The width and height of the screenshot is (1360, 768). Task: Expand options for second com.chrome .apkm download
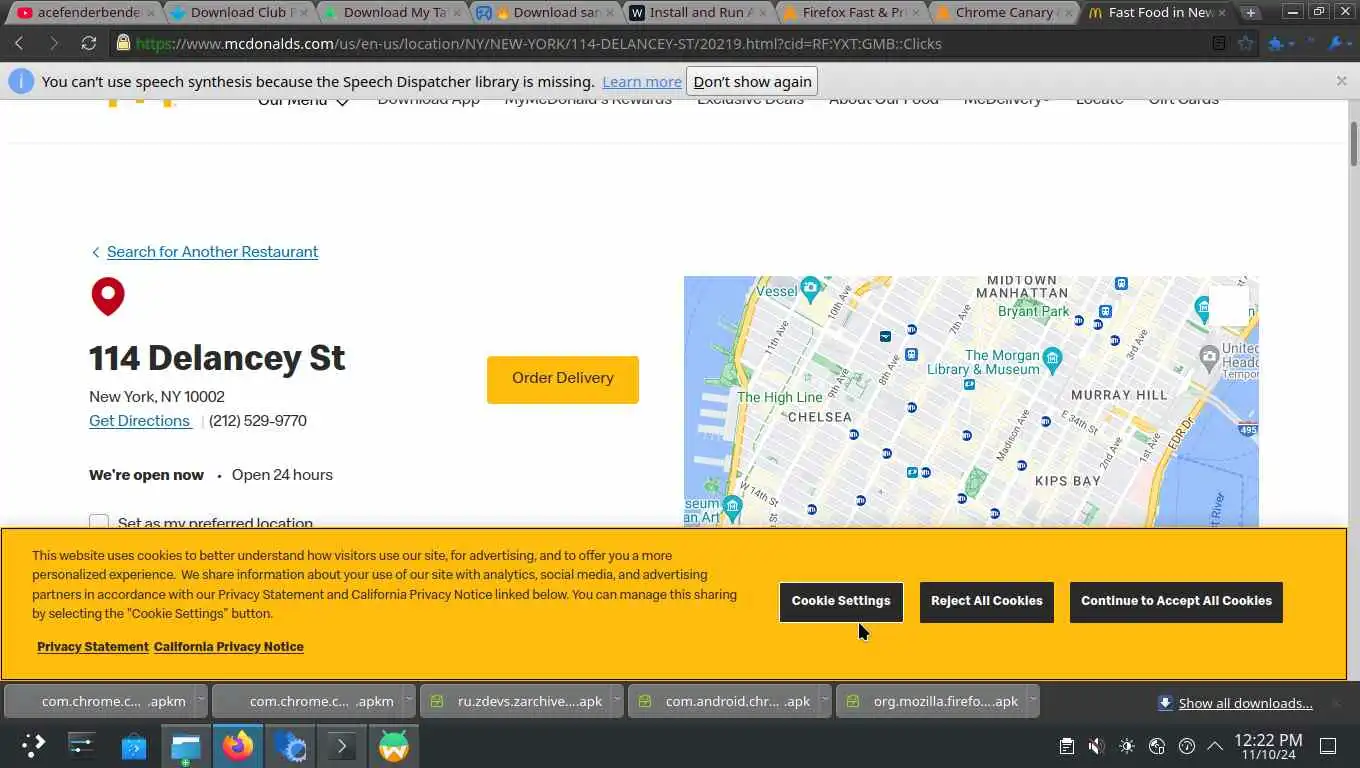click(x=408, y=701)
